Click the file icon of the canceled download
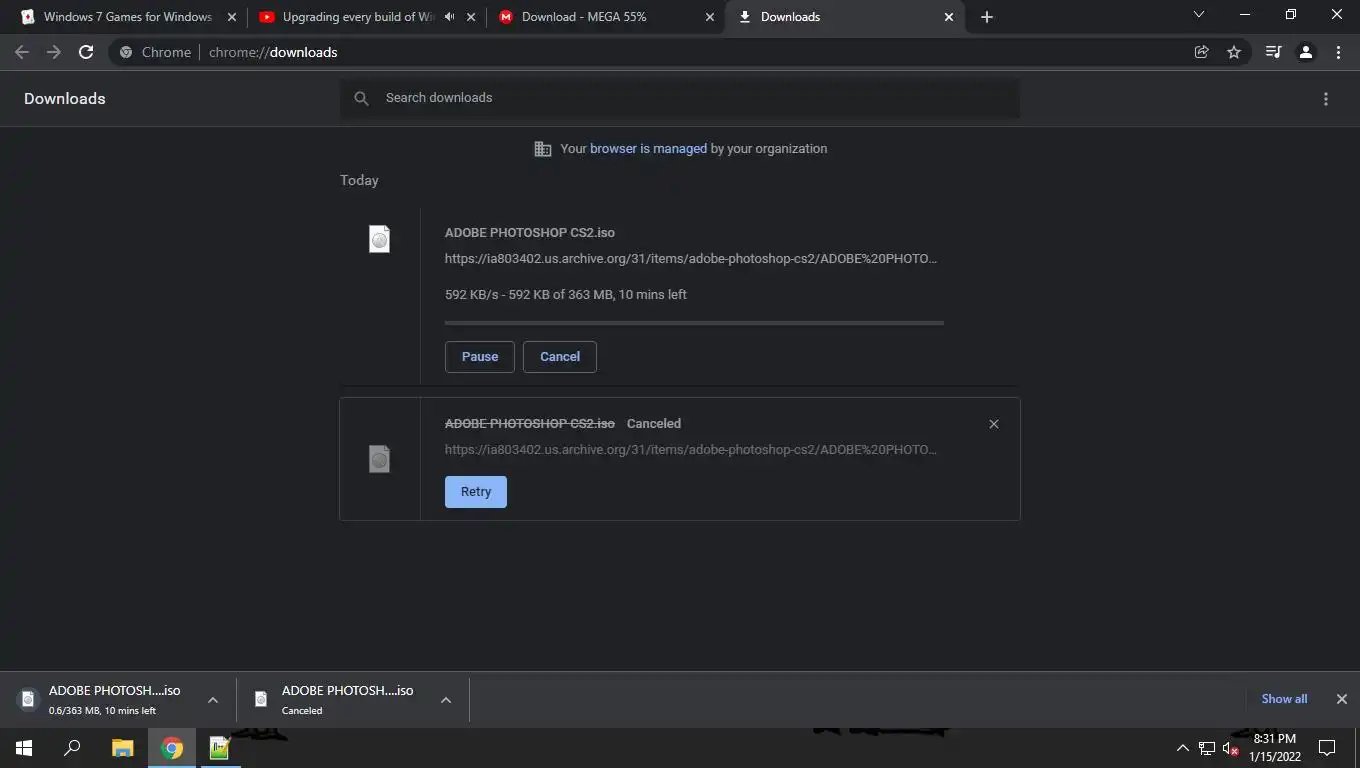Image resolution: width=1360 pixels, height=768 pixels. 379,459
